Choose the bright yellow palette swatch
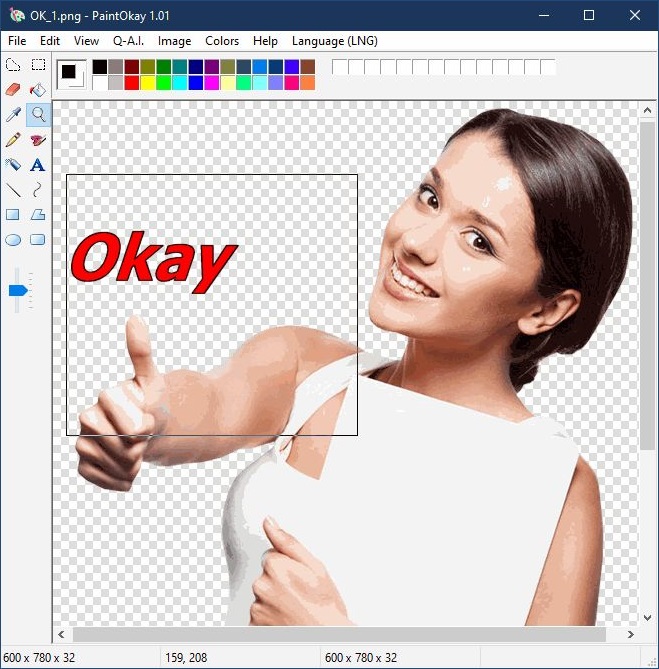Screen dimensions: 659x669 point(148,82)
